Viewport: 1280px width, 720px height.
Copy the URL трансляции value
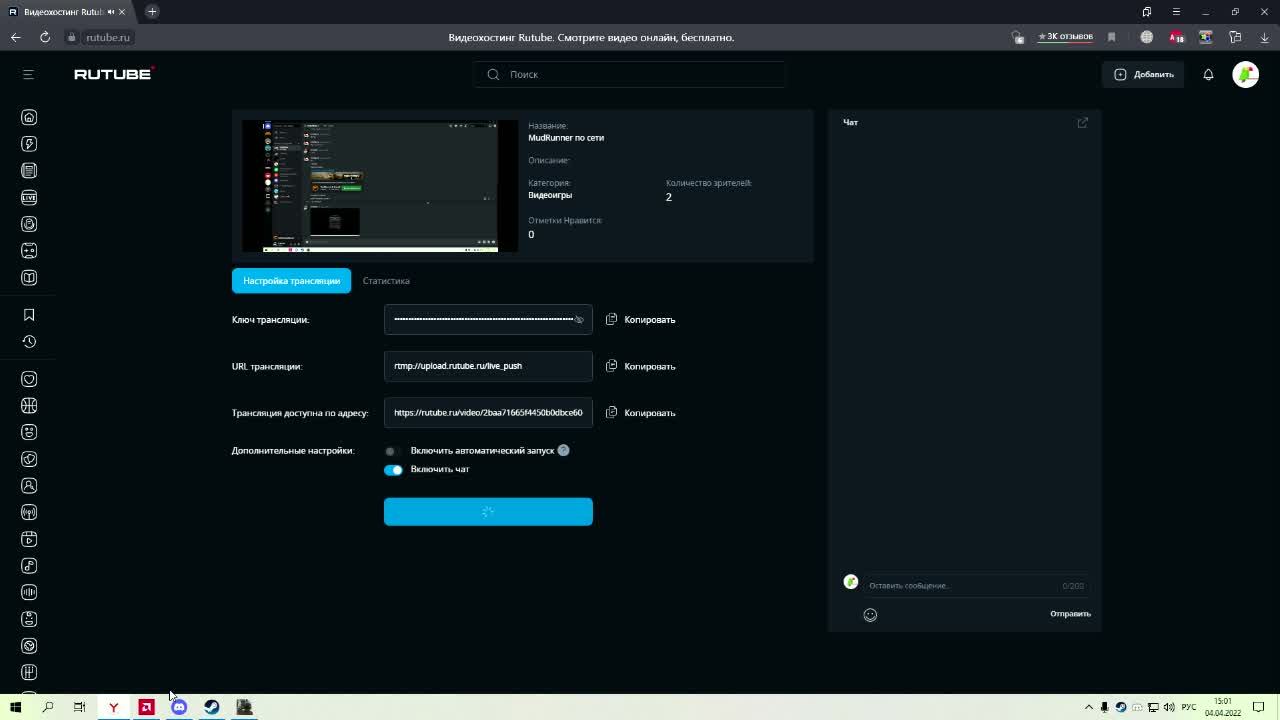pyautogui.click(x=641, y=366)
